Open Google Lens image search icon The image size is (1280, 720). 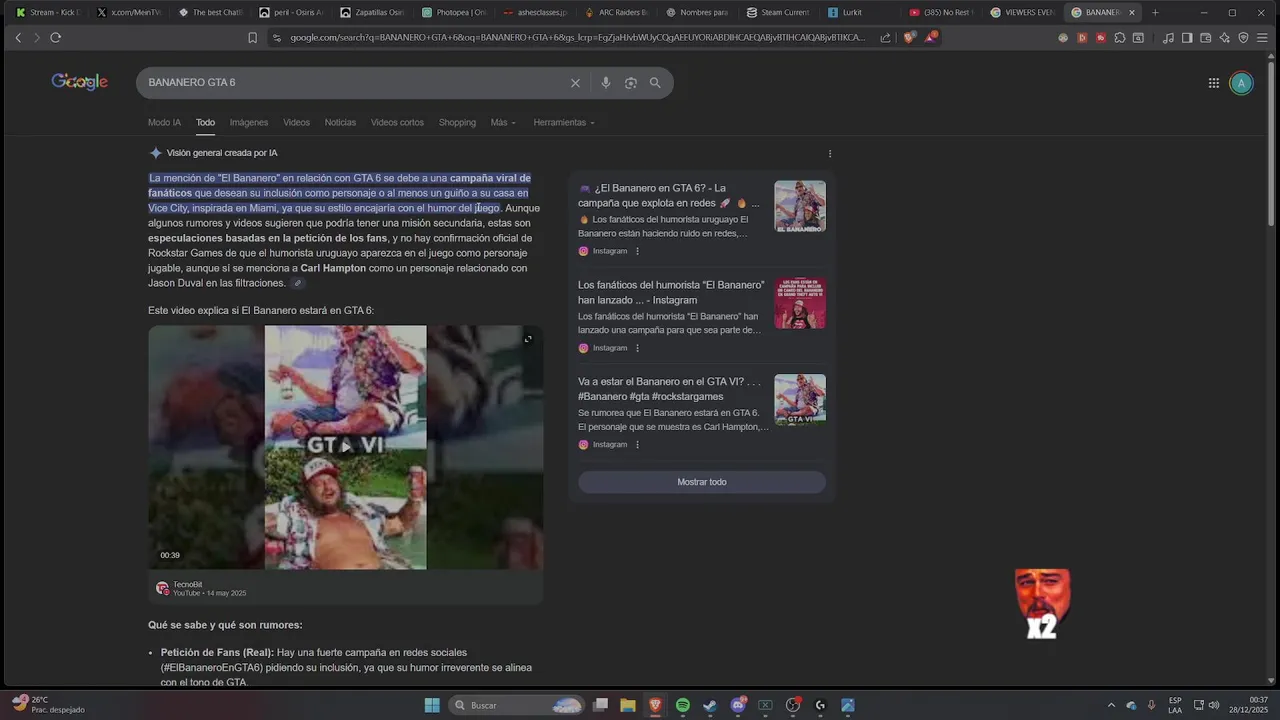coord(630,83)
